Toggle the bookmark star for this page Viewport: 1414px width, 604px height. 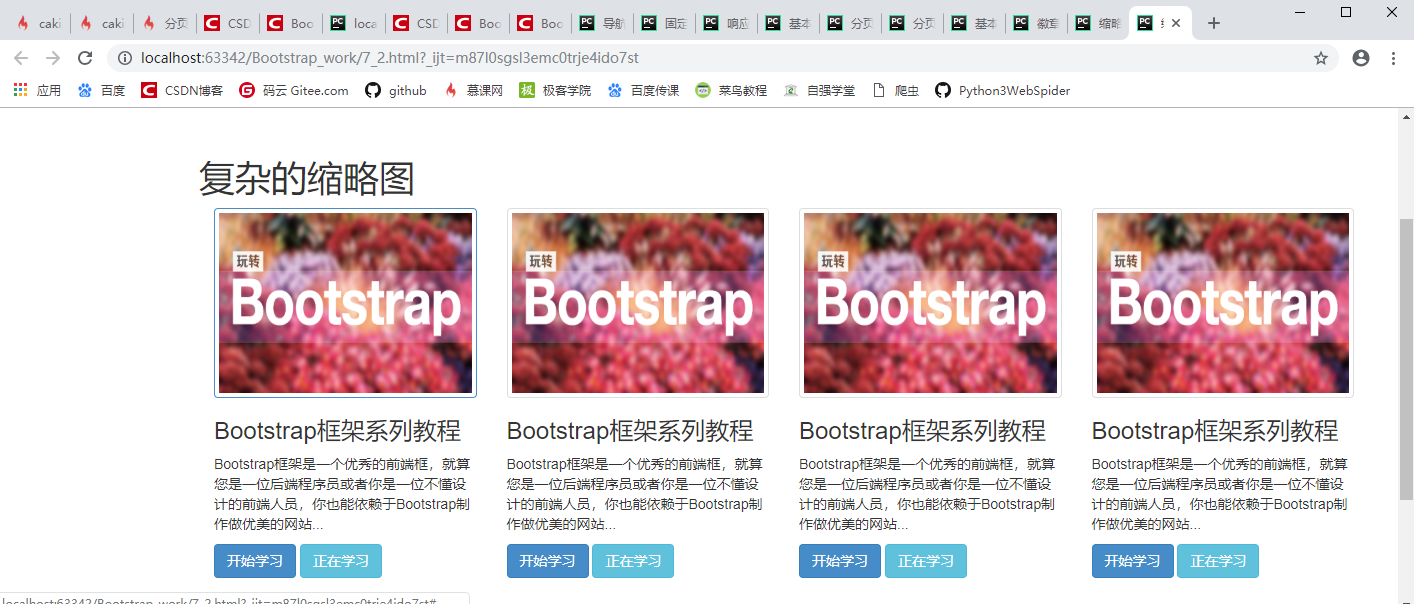tap(1322, 58)
